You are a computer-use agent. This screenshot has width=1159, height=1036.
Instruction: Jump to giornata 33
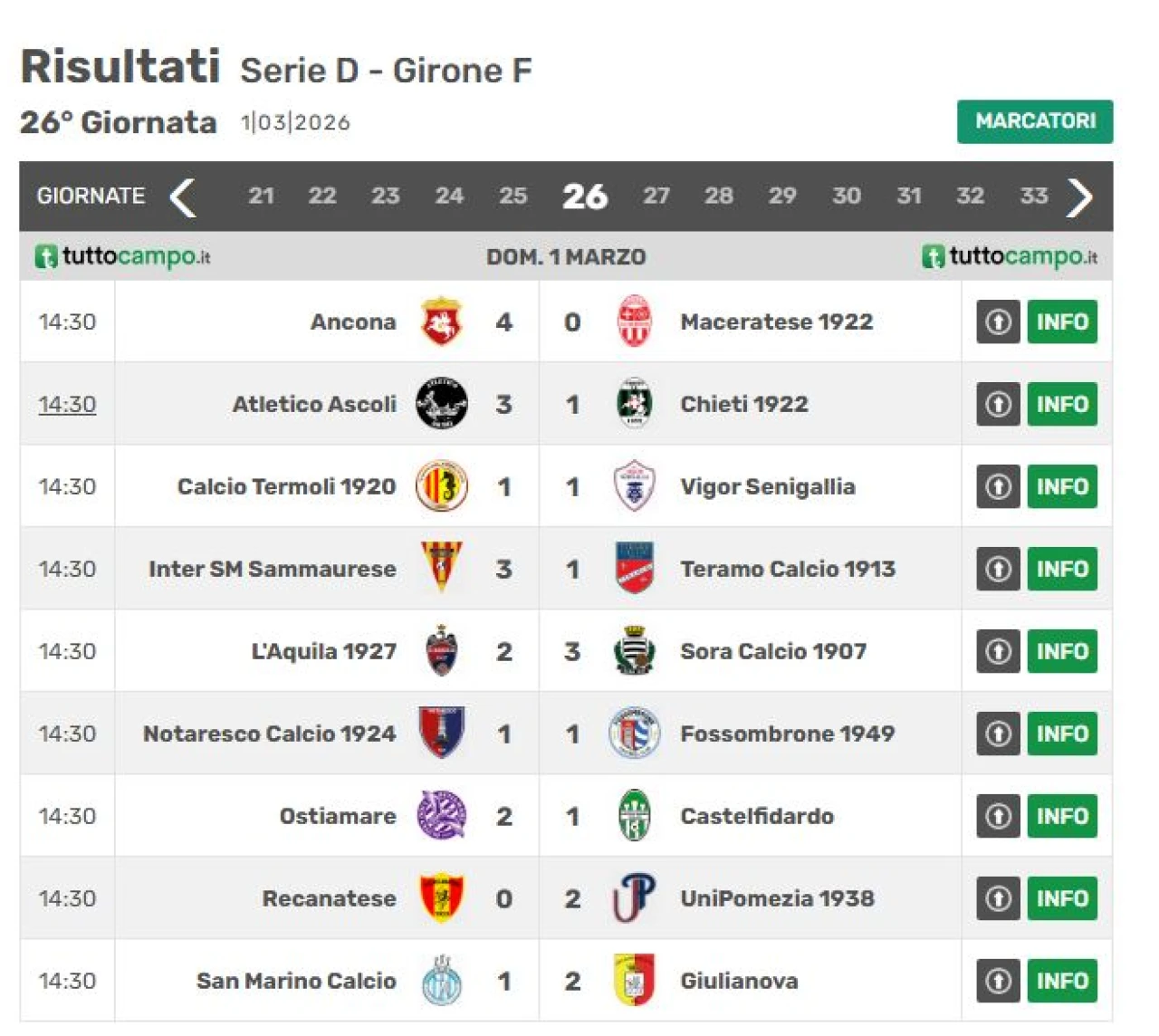(x=1034, y=196)
